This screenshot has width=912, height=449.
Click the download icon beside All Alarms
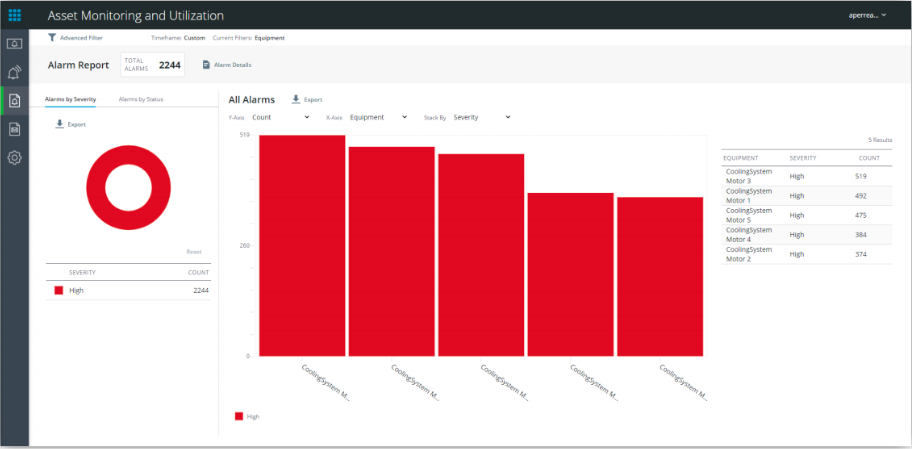(x=296, y=100)
